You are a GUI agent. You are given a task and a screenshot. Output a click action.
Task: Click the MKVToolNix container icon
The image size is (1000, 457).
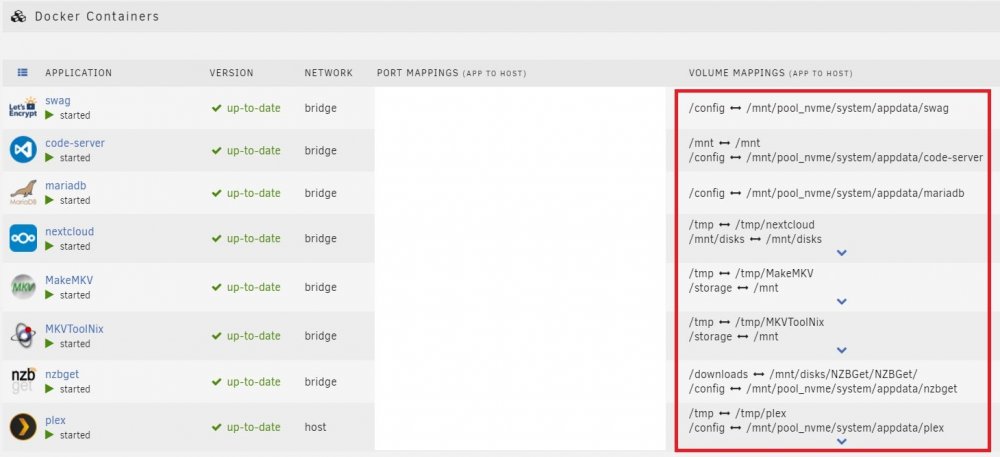[x=23, y=336]
